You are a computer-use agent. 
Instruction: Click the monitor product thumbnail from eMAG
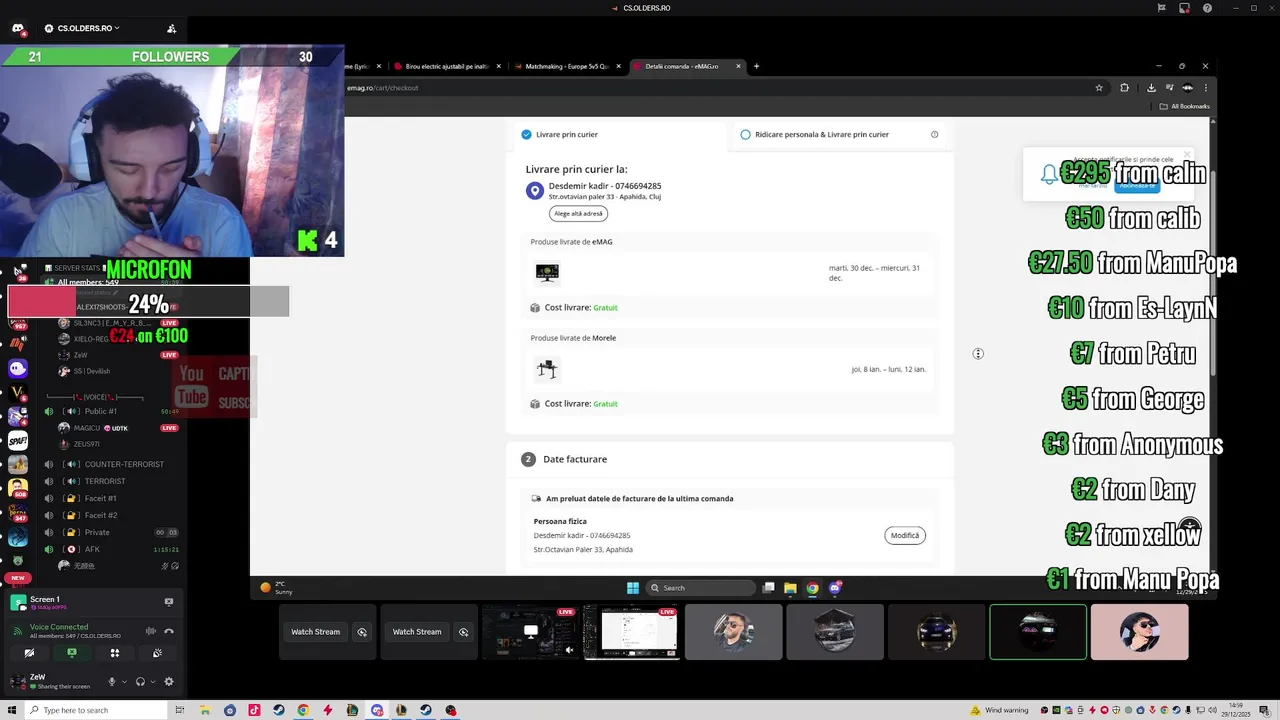(547, 272)
